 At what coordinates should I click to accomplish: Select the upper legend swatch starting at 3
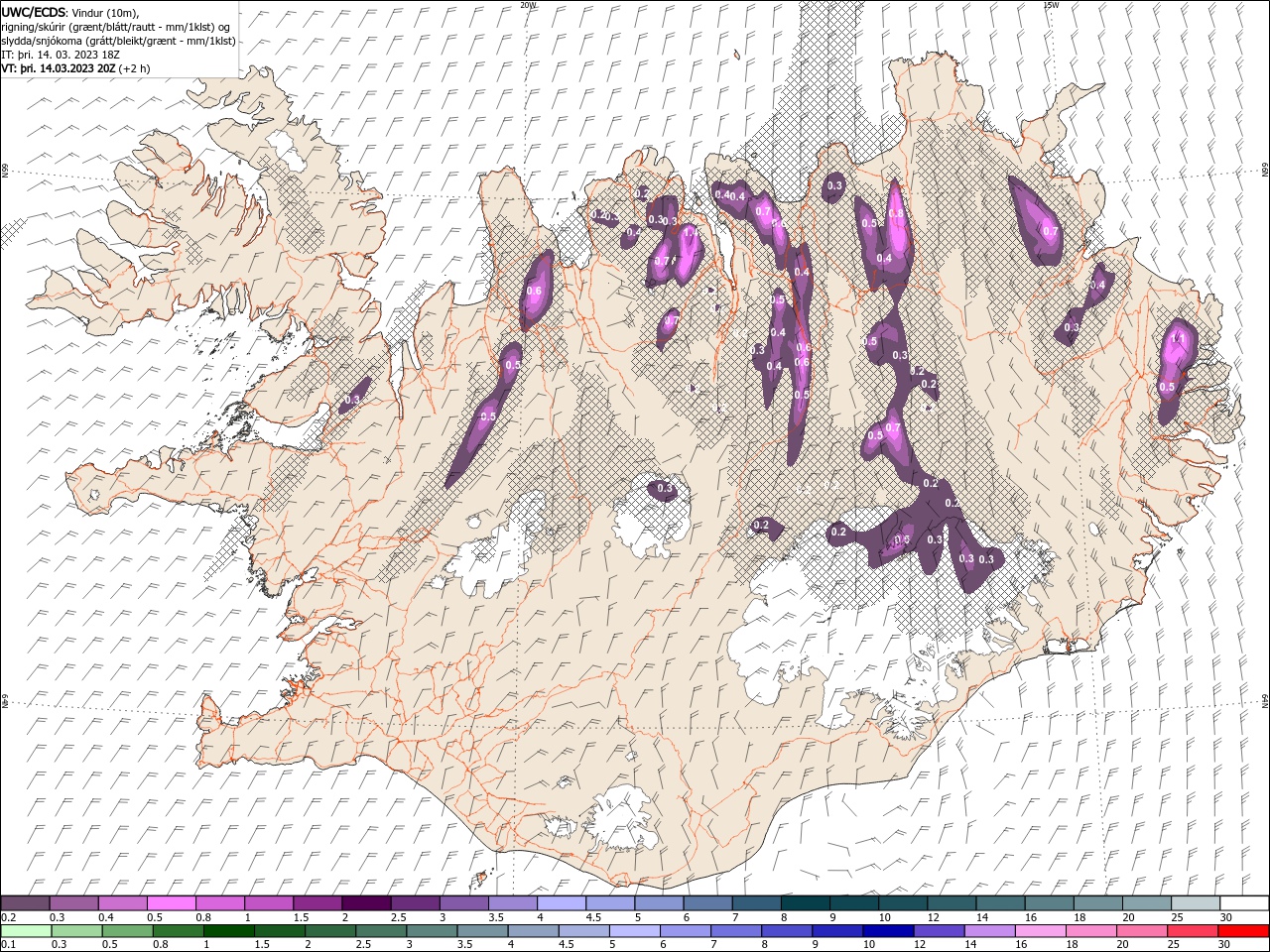(x=464, y=903)
